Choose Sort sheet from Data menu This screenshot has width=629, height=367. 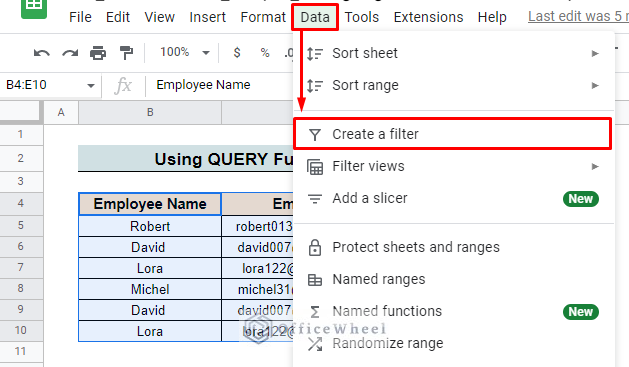[454, 53]
